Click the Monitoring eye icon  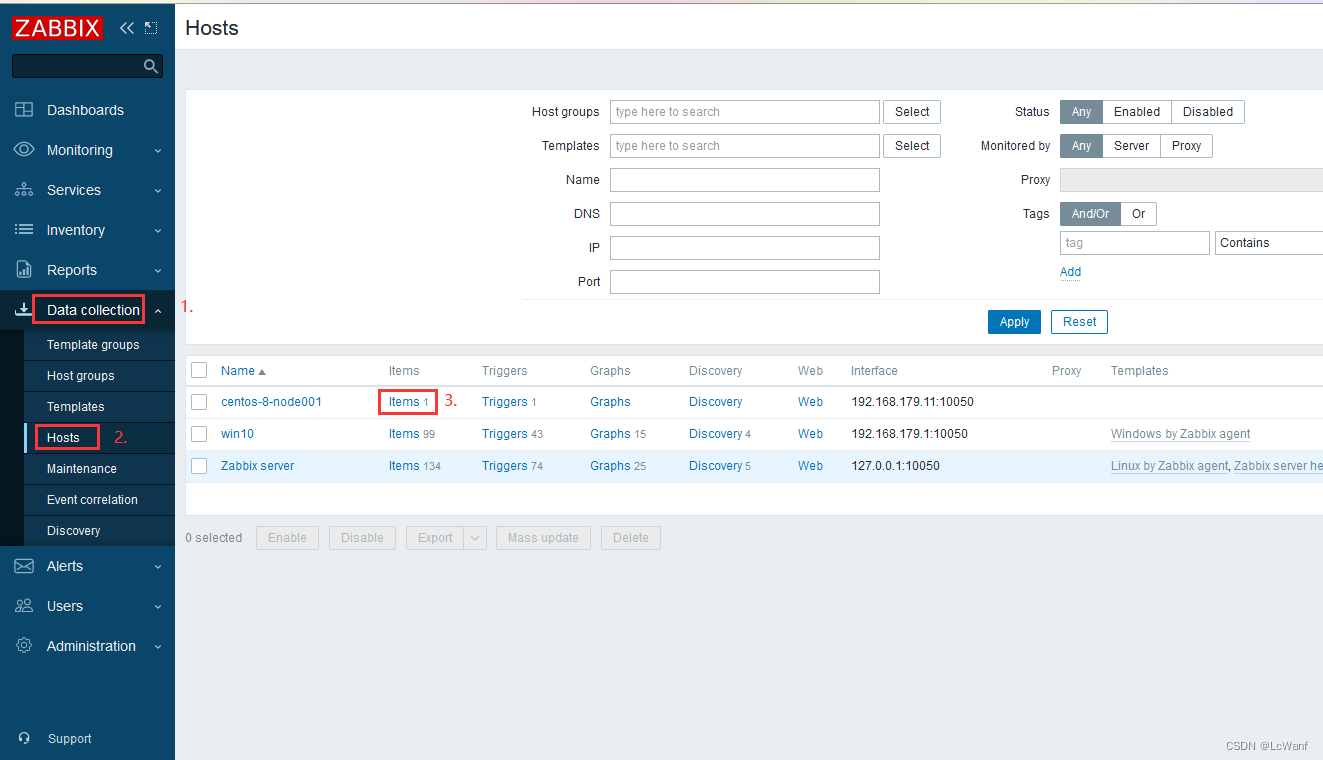(24, 150)
